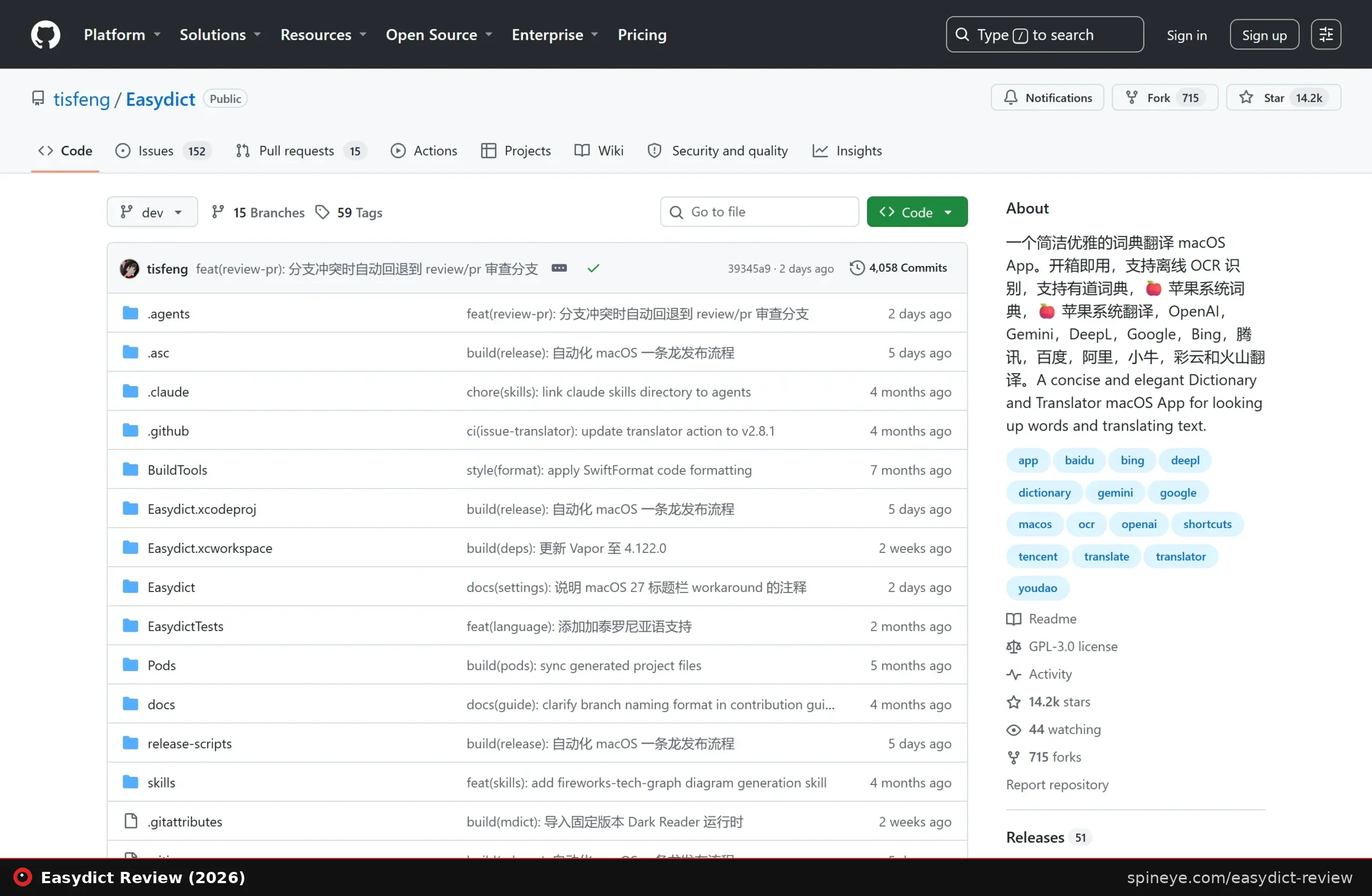Viewport: 1372px width, 896px height.
Task: Expand the Open Source menu
Action: coord(439,35)
